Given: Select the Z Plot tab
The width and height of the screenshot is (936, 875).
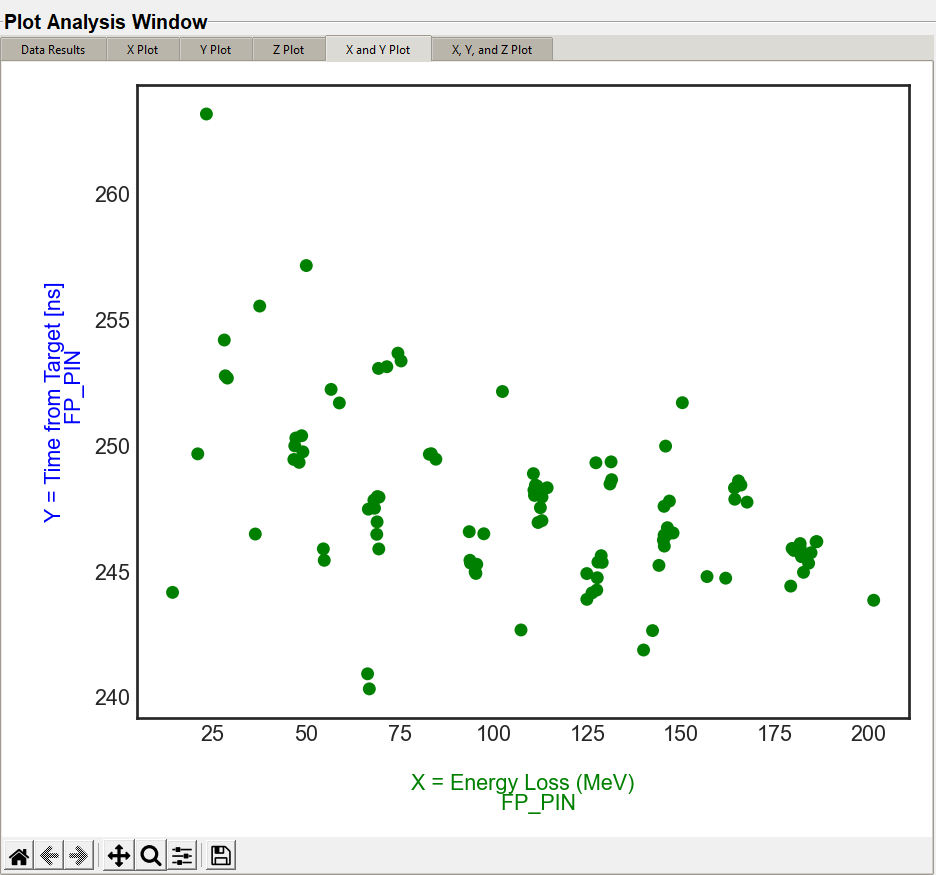Looking at the screenshot, I should tap(288, 49).
